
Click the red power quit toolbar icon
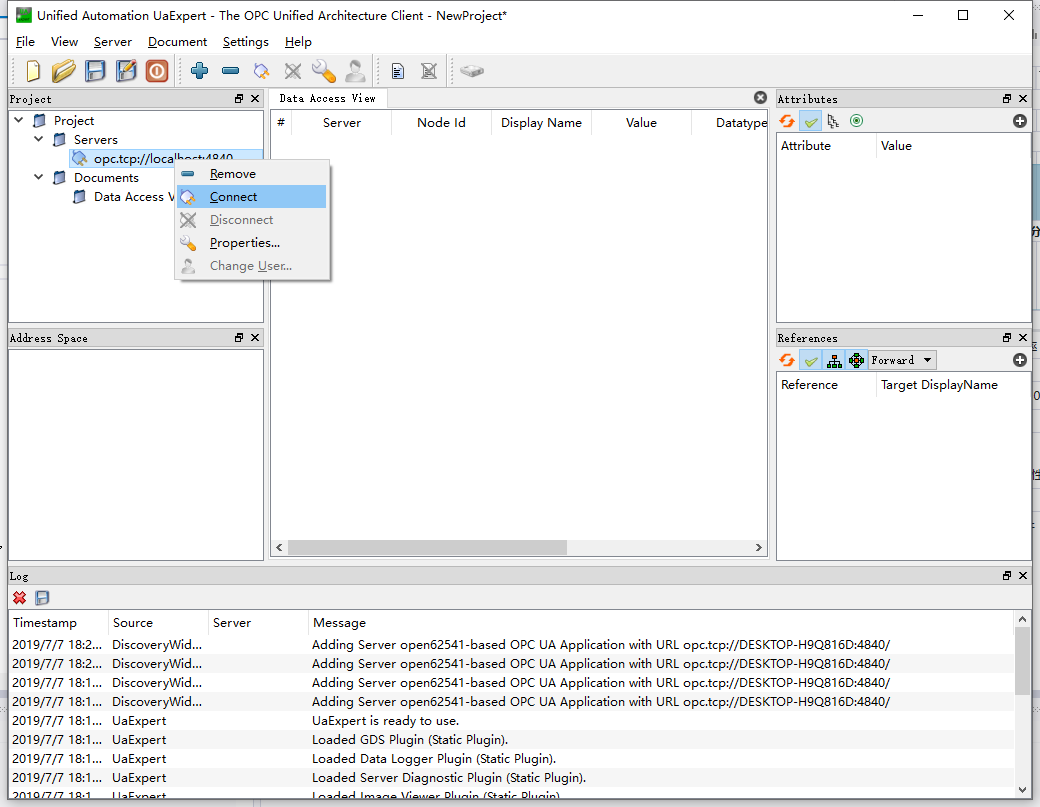pos(157,71)
